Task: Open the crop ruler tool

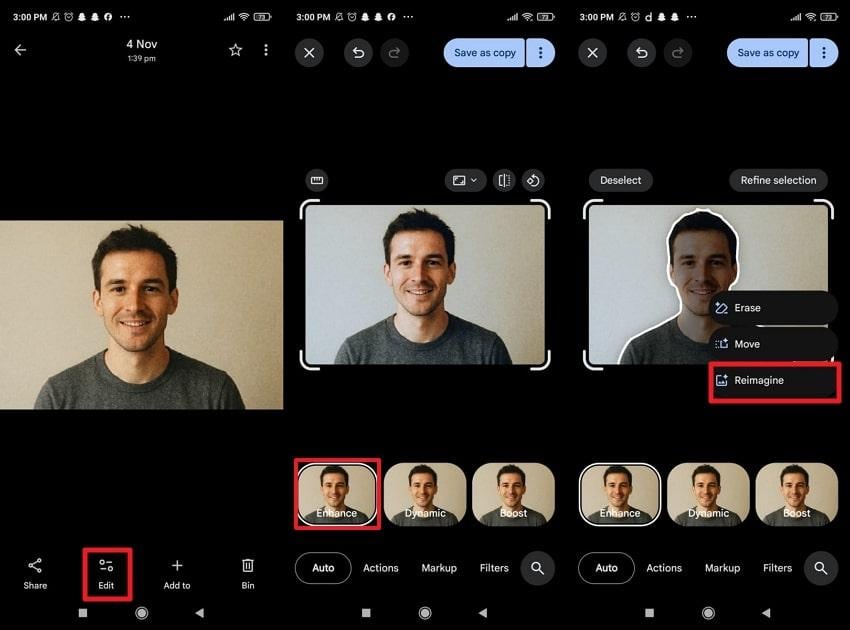Action: coord(317,180)
